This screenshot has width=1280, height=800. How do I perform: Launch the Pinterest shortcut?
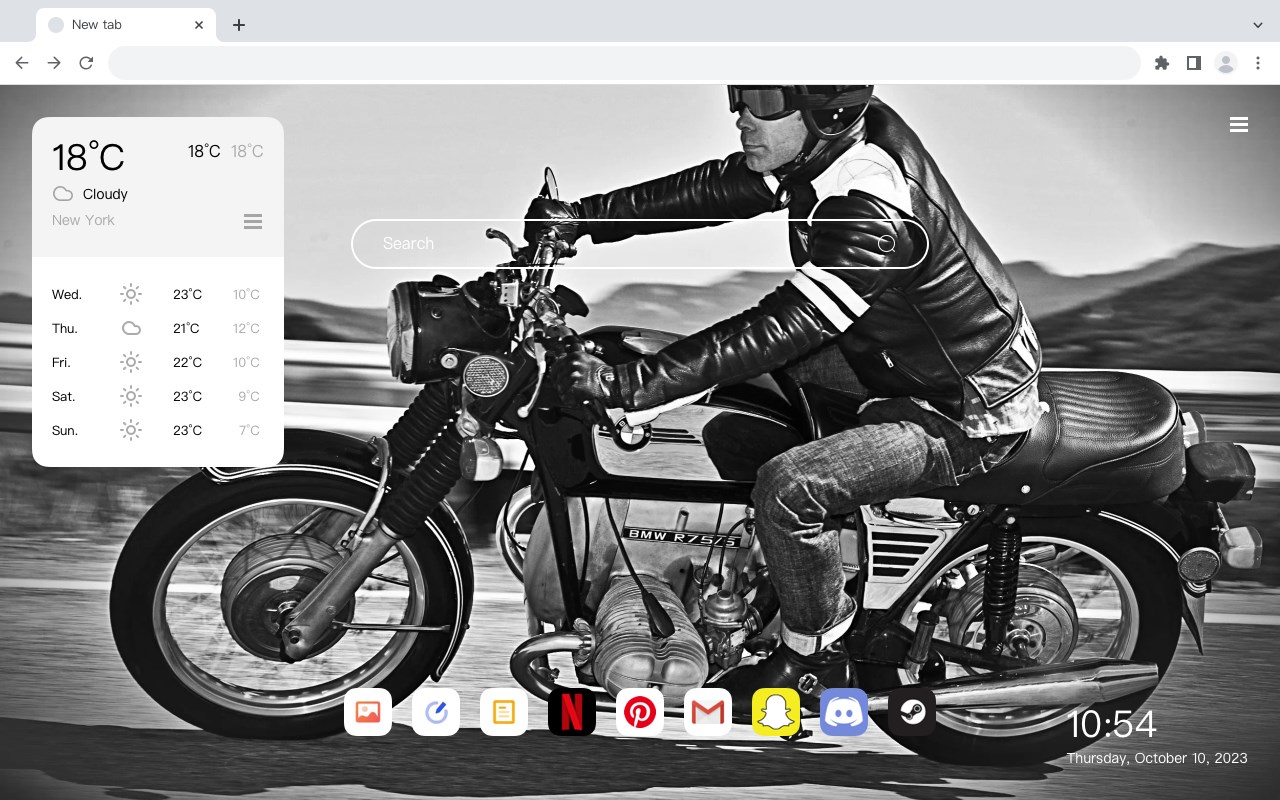(640, 712)
